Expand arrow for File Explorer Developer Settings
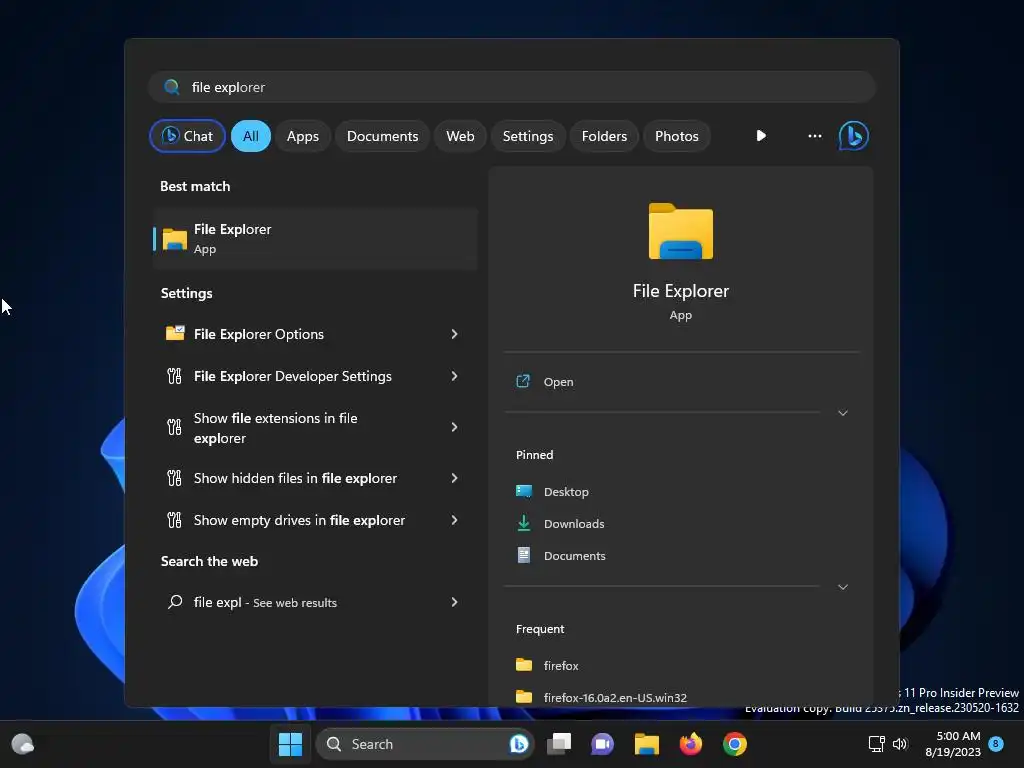The height and width of the screenshot is (768, 1024). pos(454,376)
